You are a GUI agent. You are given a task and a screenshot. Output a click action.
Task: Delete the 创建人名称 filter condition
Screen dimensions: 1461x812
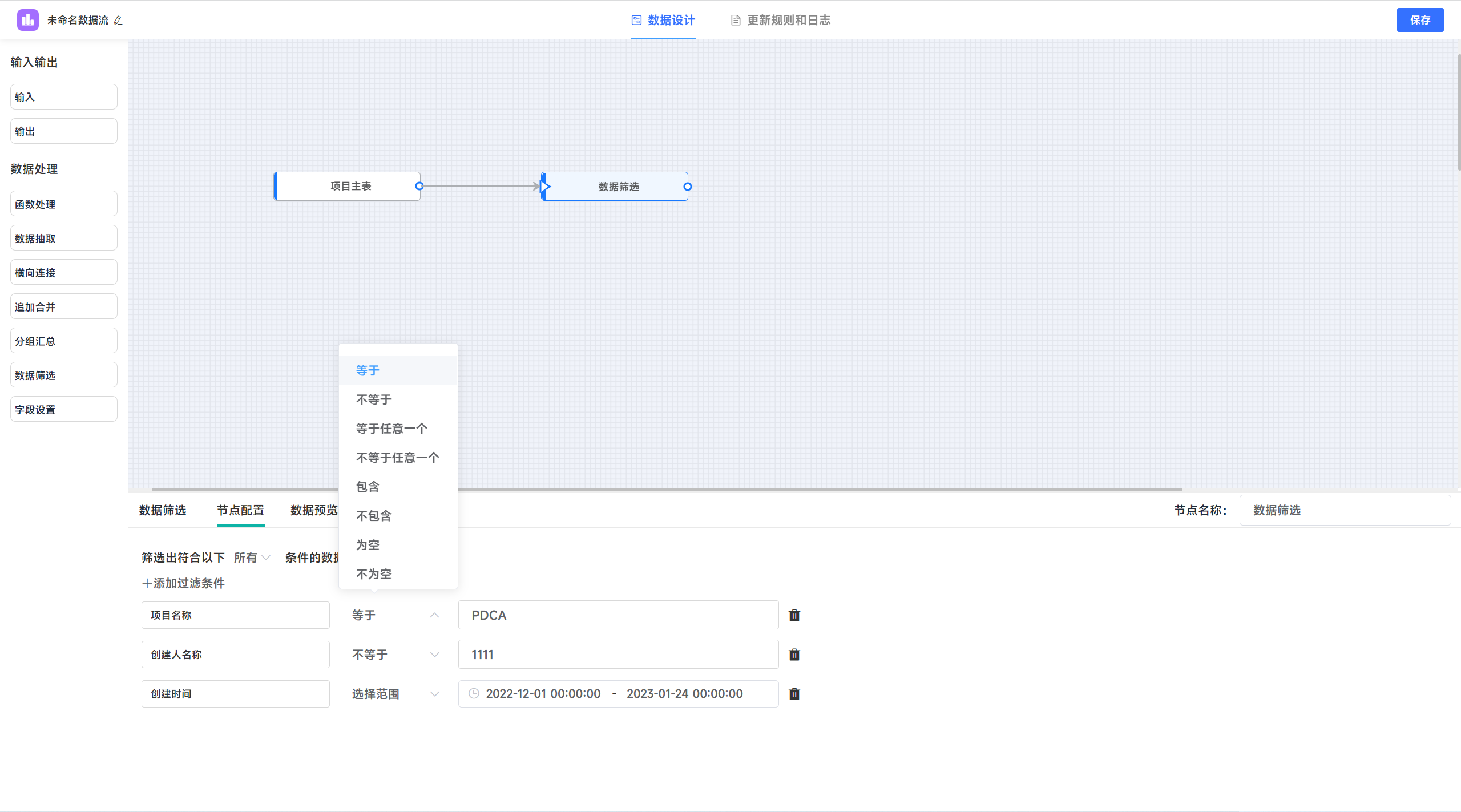pos(794,655)
